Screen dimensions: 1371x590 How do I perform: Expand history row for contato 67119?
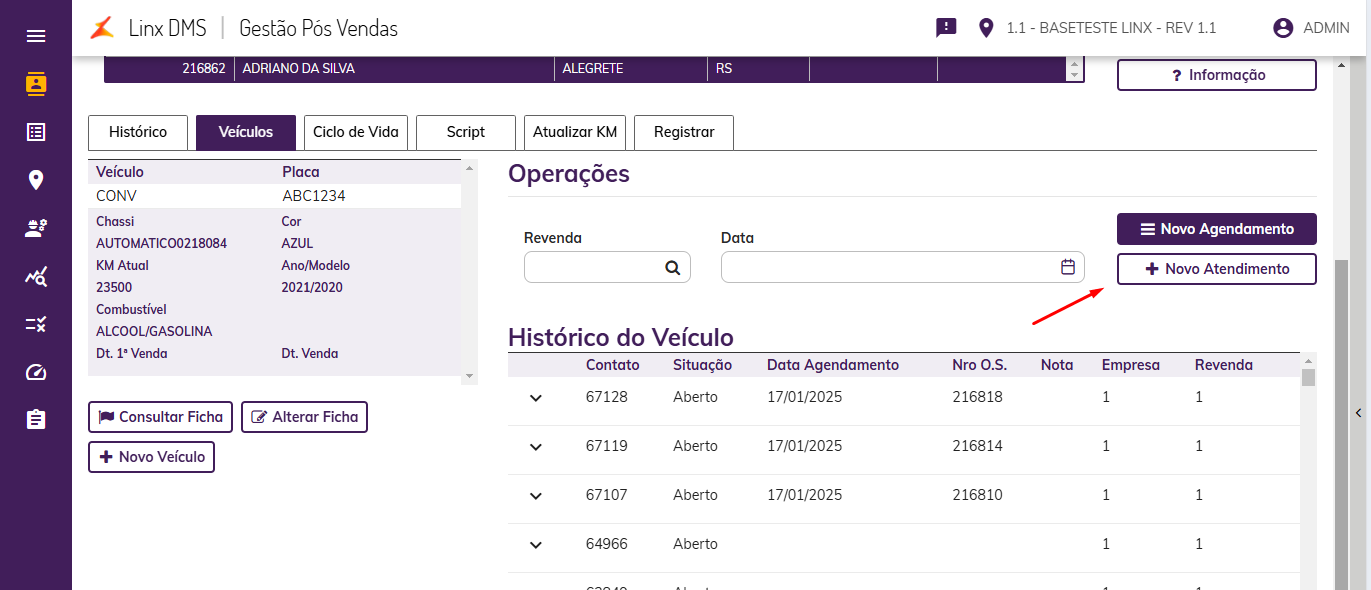(x=536, y=447)
